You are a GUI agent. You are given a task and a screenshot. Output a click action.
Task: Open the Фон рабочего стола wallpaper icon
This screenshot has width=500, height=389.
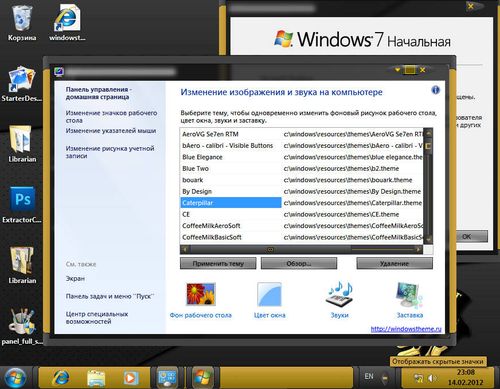click(201, 294)
